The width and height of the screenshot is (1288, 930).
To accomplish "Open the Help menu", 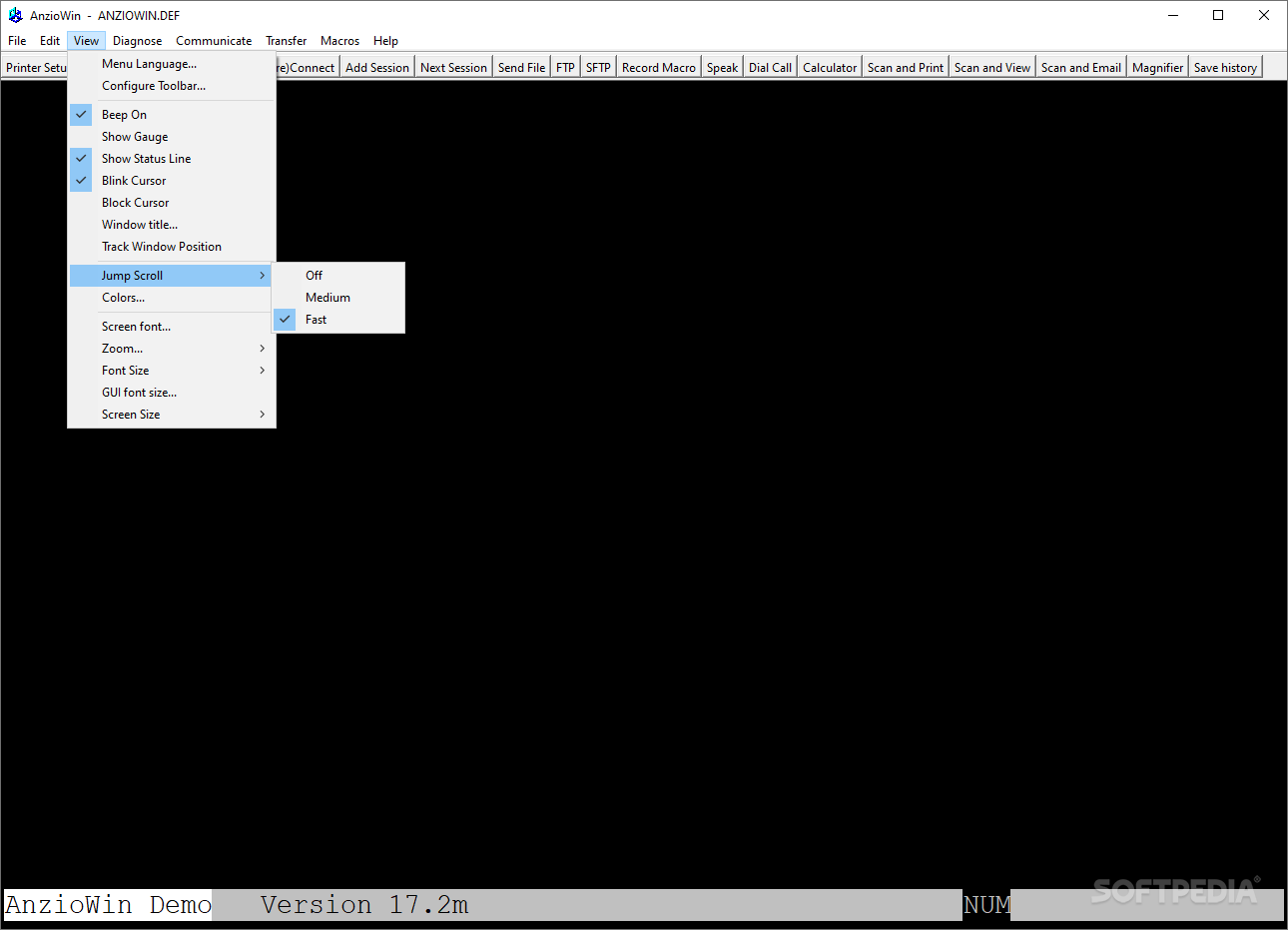I will 385,41.
